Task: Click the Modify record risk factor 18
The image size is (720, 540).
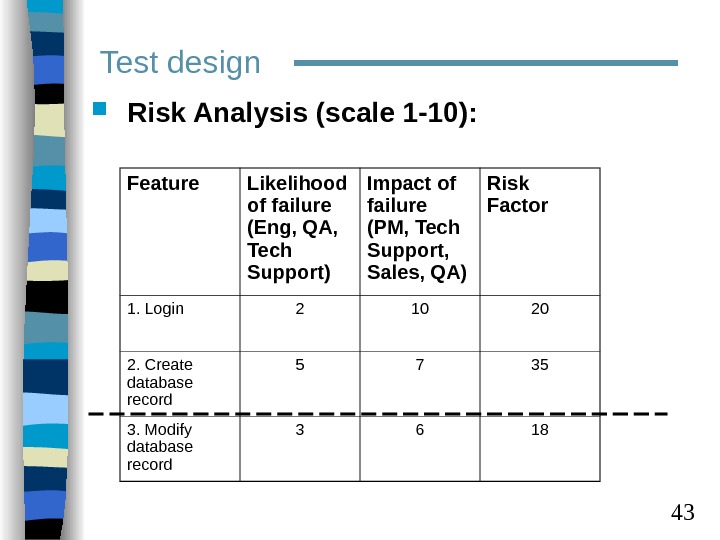Action: coord(540,430)
